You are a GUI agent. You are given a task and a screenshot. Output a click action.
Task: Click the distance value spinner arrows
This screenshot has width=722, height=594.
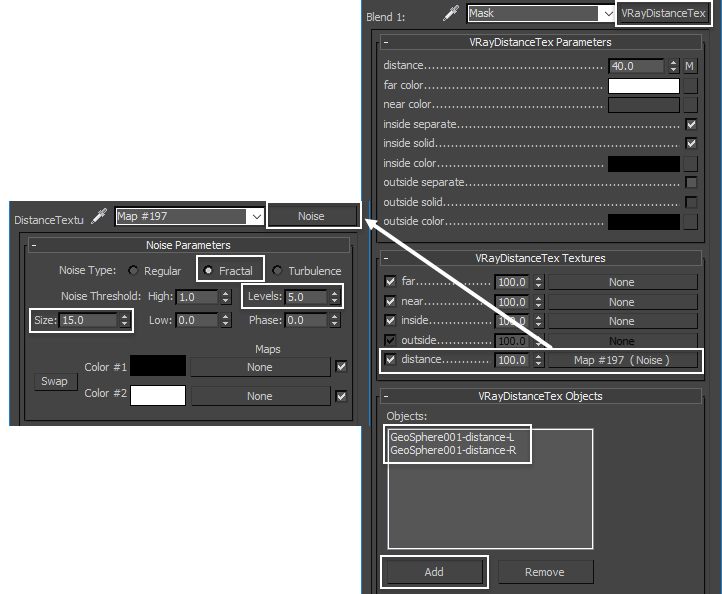(674, 66)
